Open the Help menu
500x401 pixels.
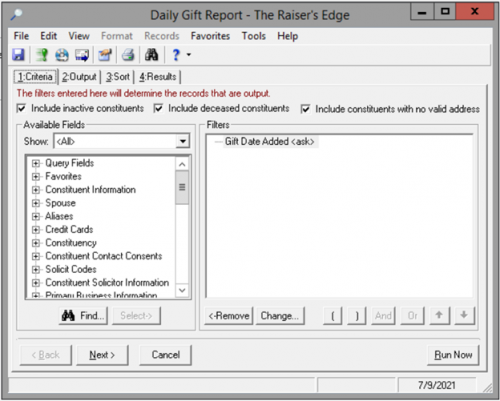pos(288,36)
